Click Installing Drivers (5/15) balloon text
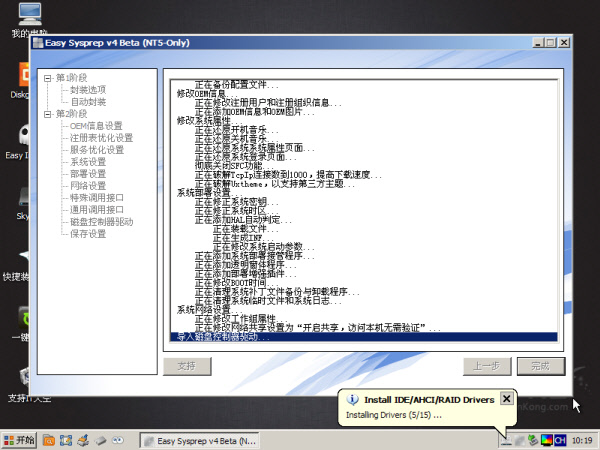The height and width of the screenshot is (450, 600). point(394,415)
